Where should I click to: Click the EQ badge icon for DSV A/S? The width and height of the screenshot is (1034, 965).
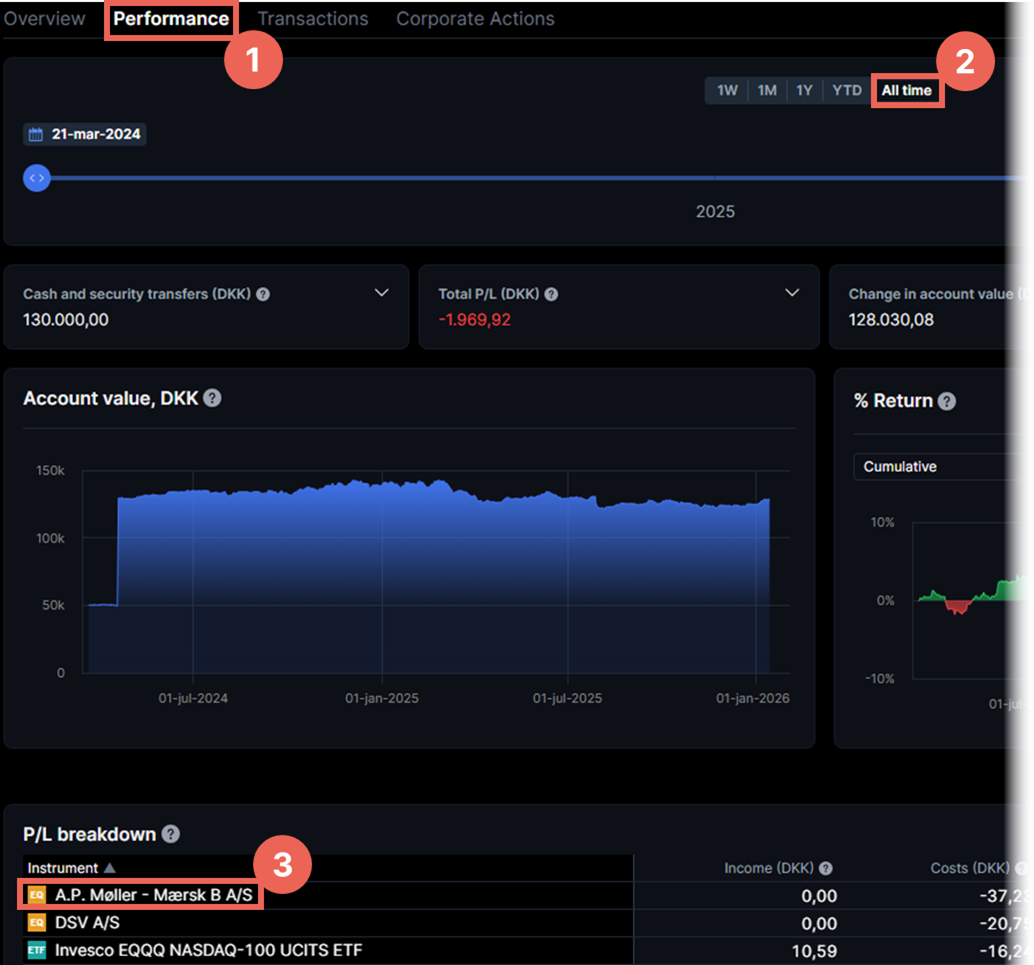click(37, 922)
